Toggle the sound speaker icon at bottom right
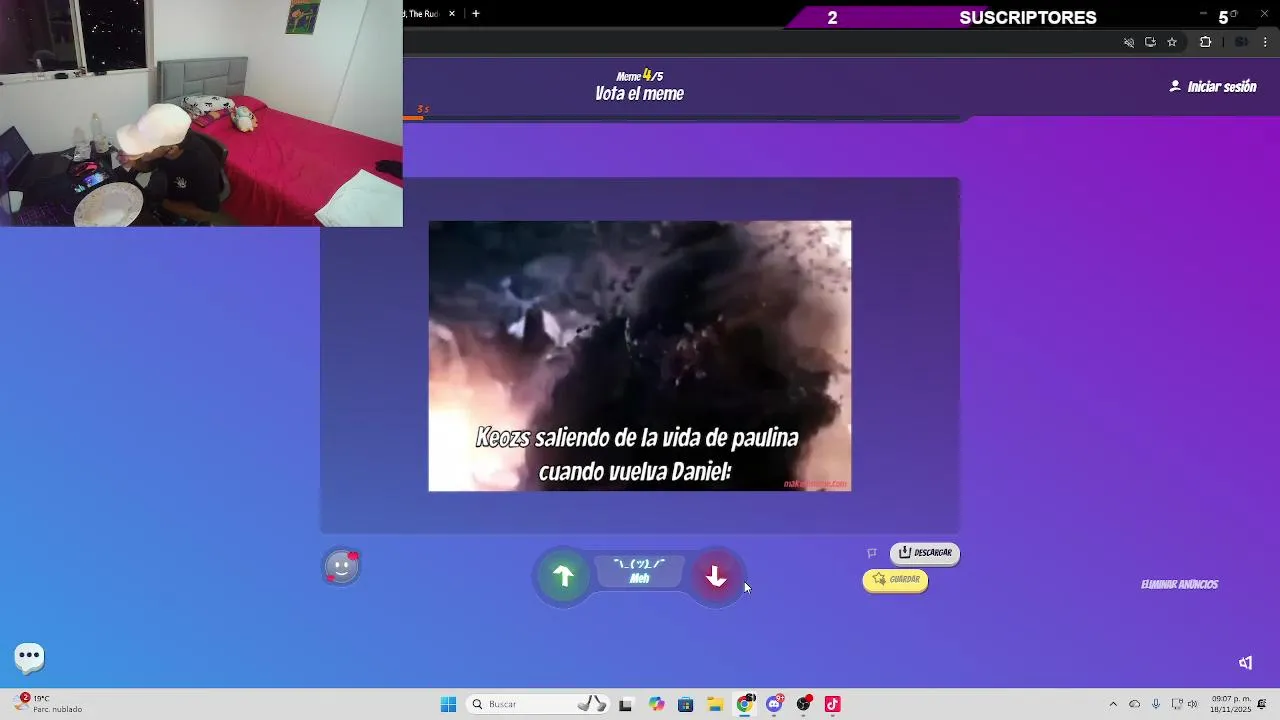Screen dimensions: 1280x720 pyautogui.click(x=1246, y=663)
